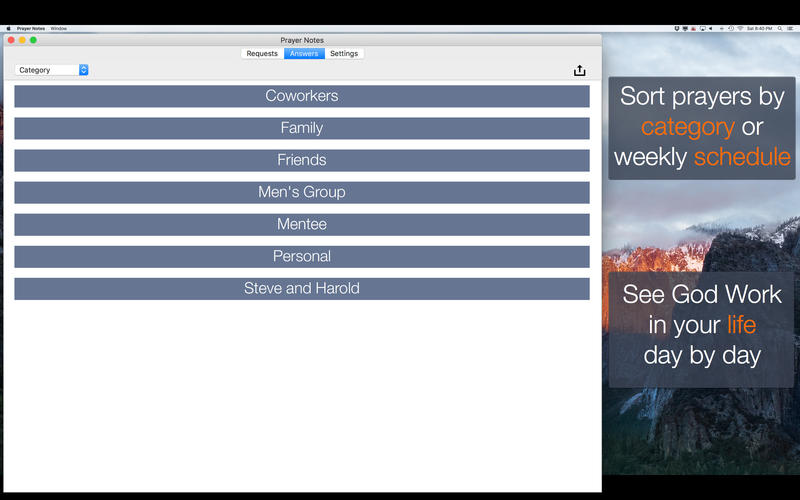The image size is (800, 500).
Task: Click the volume icon in menu bar
Action: click(711, 28)
